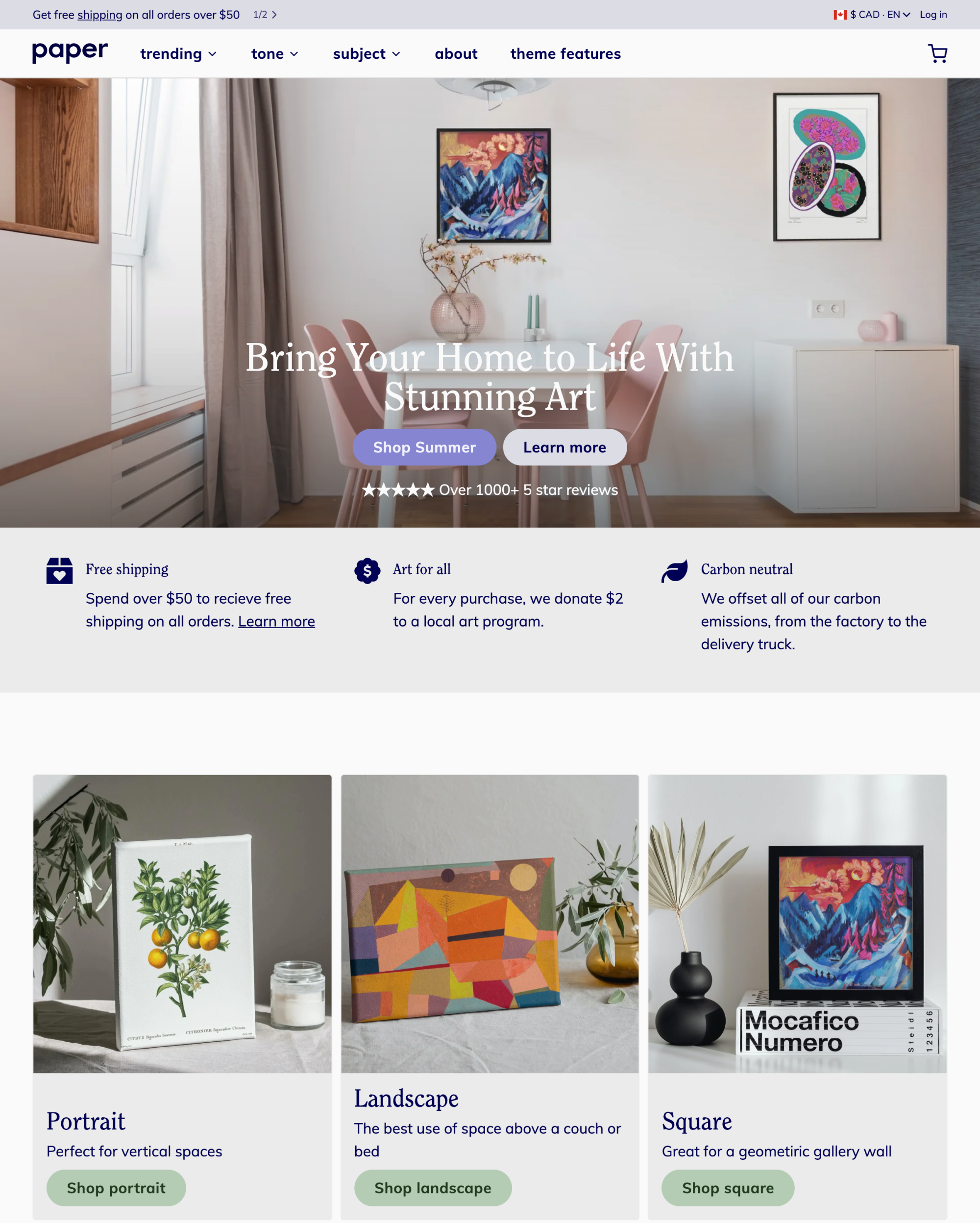Select the theme features menu item
The image size is (980, 1223).
(566, 53)
